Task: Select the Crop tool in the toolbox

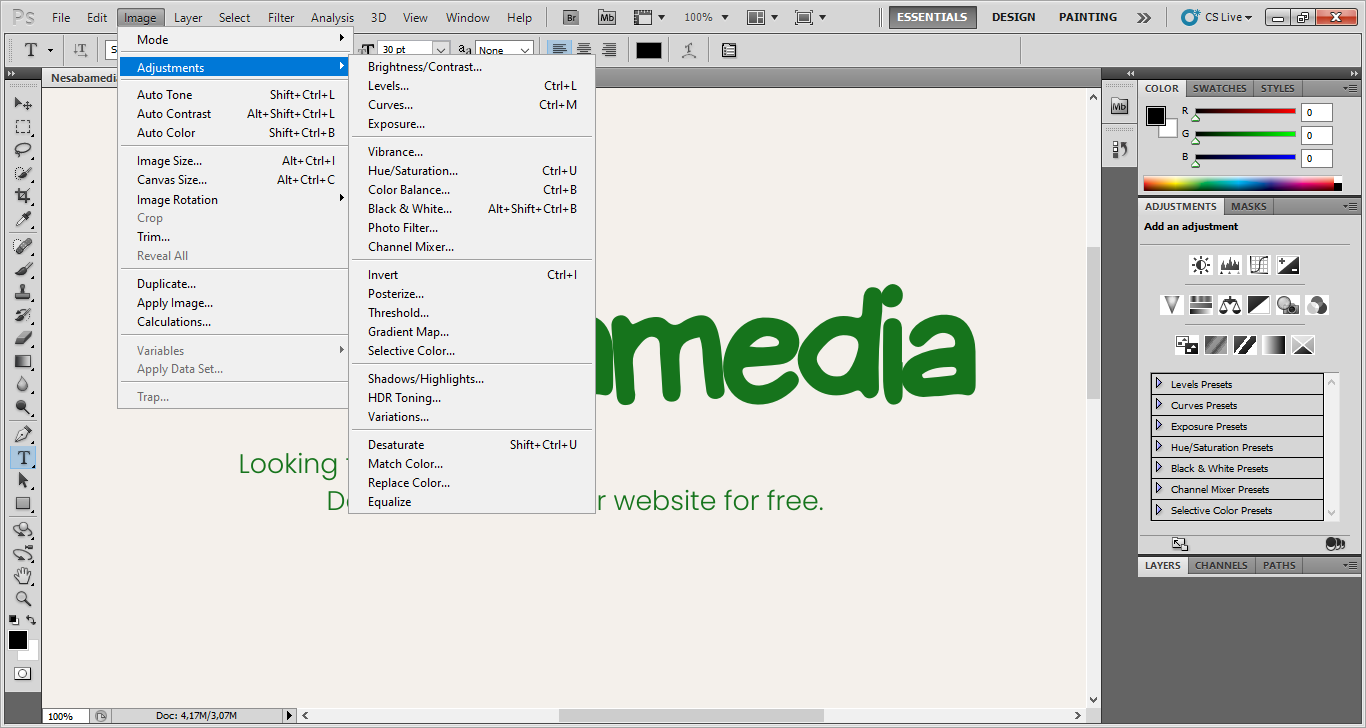Action: [22, 196]
